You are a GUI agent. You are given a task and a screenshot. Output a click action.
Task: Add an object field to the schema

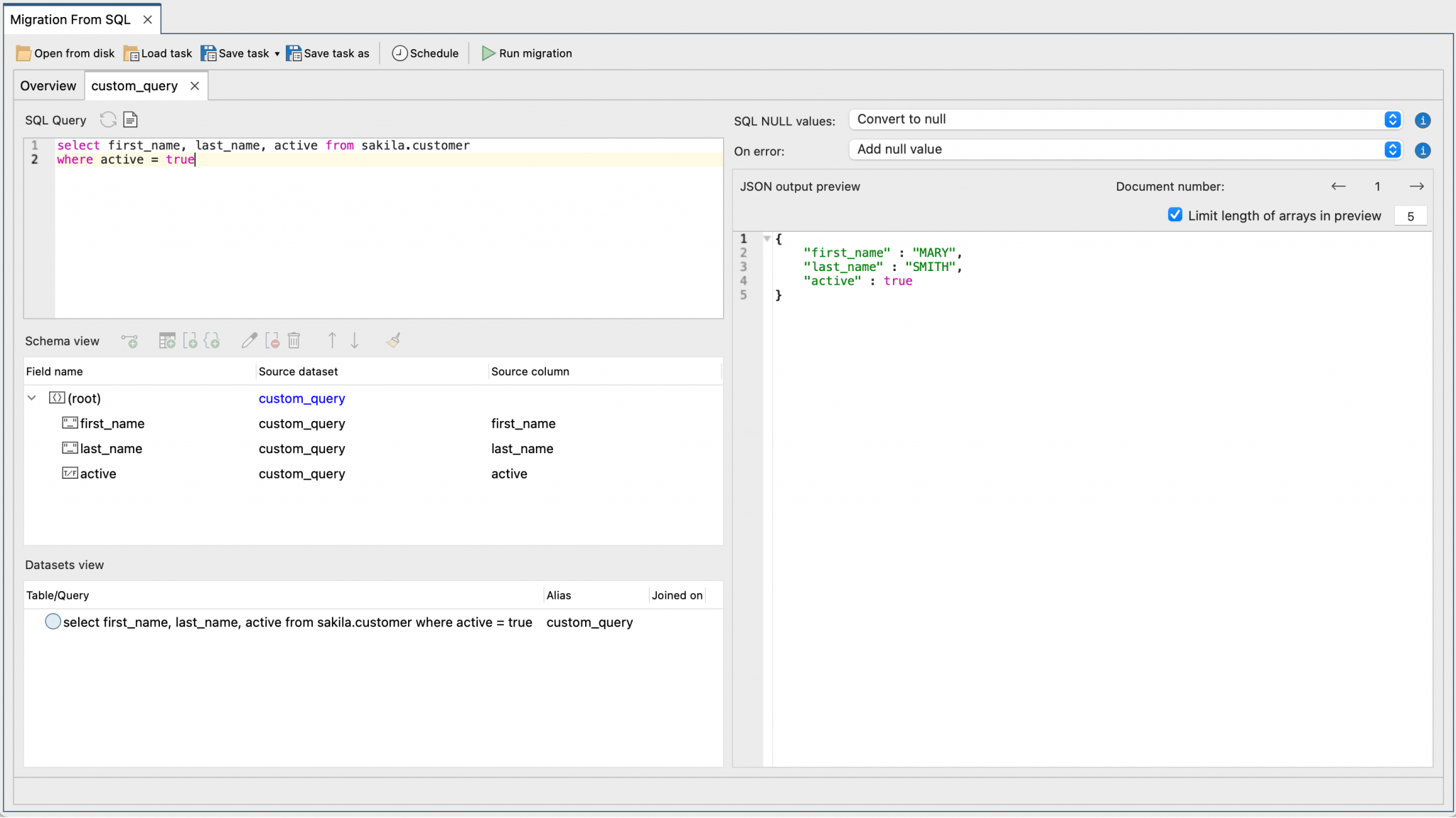213,341
